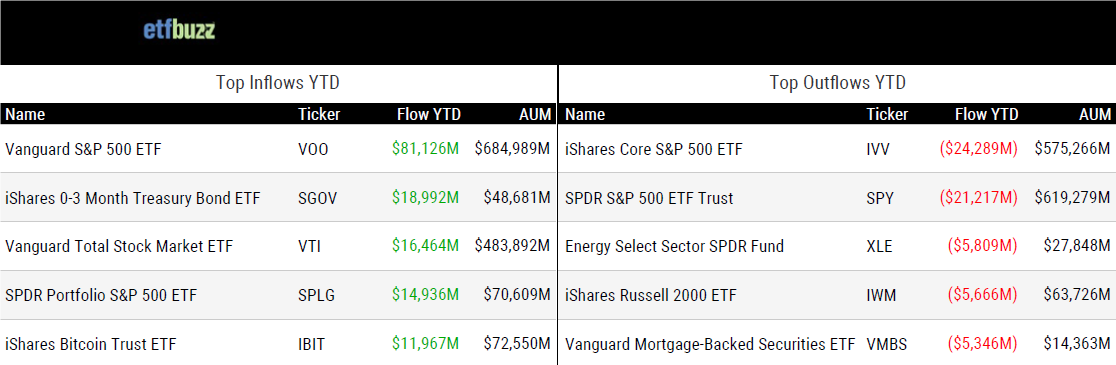The image size is (1116, 365).
Task: Click the IWM ticker symbol
Action: coord(881,295)
